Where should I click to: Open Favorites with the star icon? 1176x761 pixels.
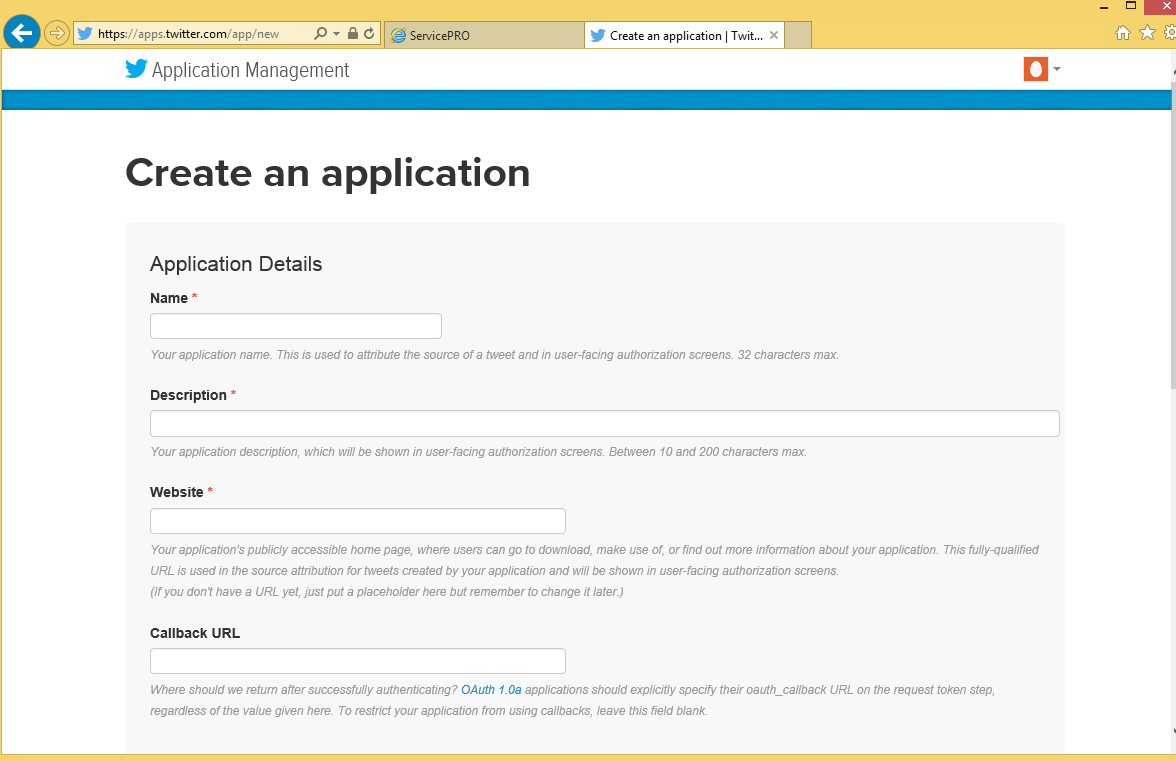(1147, 33)
